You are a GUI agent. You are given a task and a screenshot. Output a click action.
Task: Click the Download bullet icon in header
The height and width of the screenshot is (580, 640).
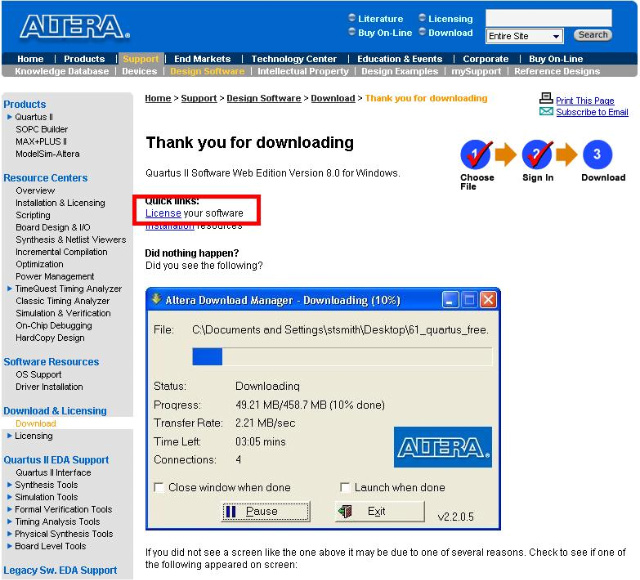[422, 31]
